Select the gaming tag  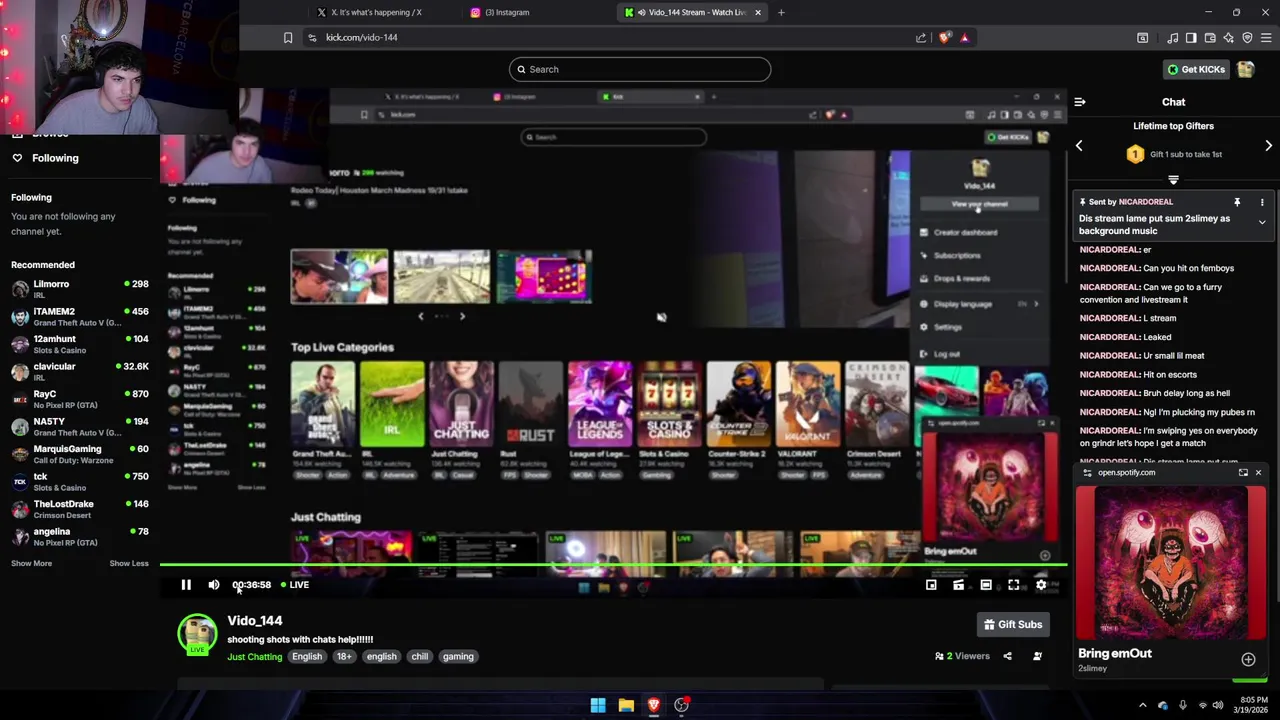coord(458,657)
